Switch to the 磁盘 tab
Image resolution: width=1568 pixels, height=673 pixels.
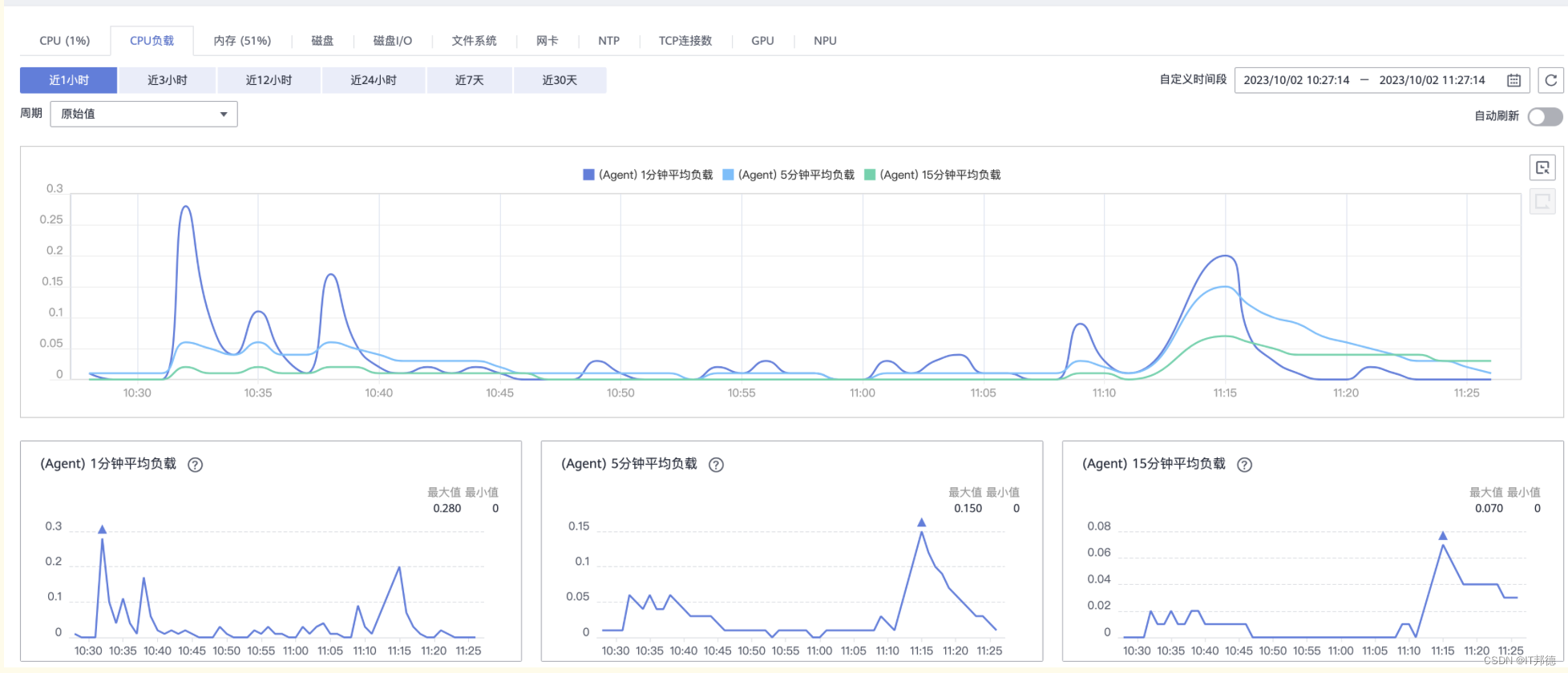pyautogui.click(x=322, y=41)
